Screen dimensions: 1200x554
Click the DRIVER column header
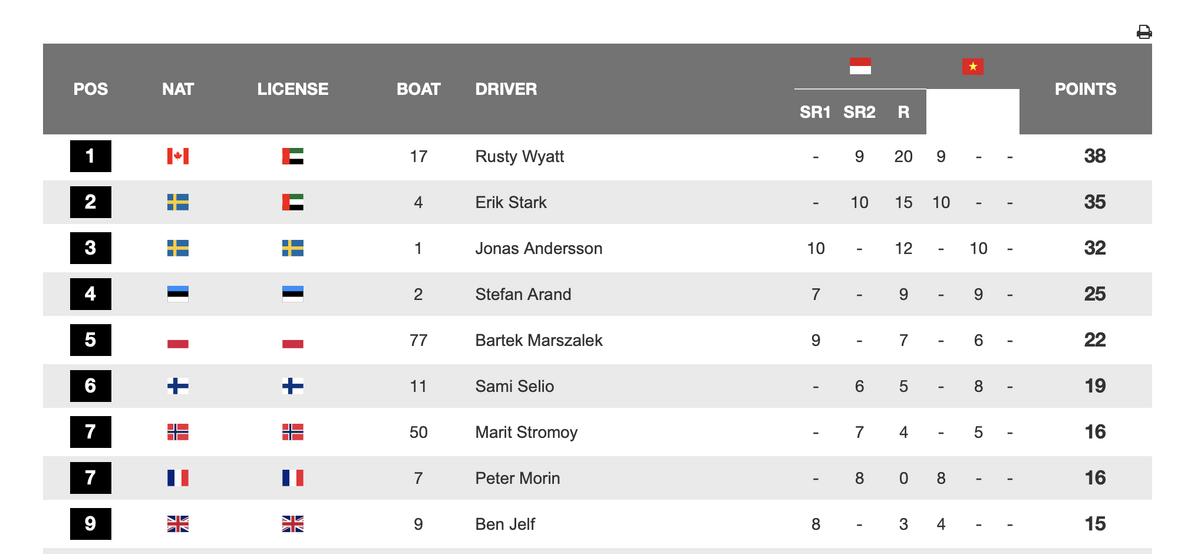[x=506, y=89]
